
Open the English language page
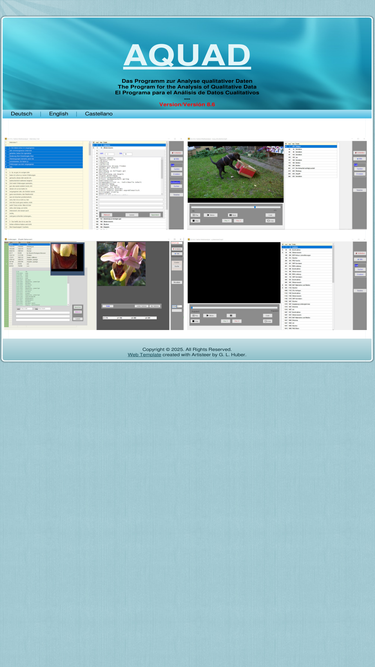58,114
